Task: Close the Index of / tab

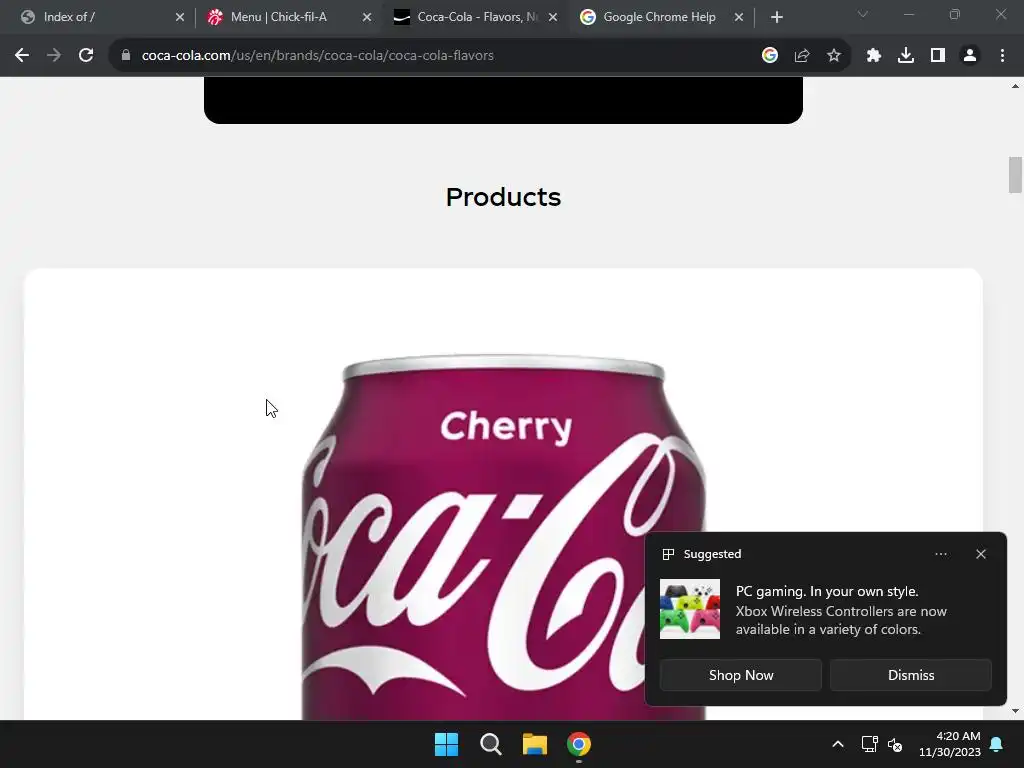Action: pos(180,17)
